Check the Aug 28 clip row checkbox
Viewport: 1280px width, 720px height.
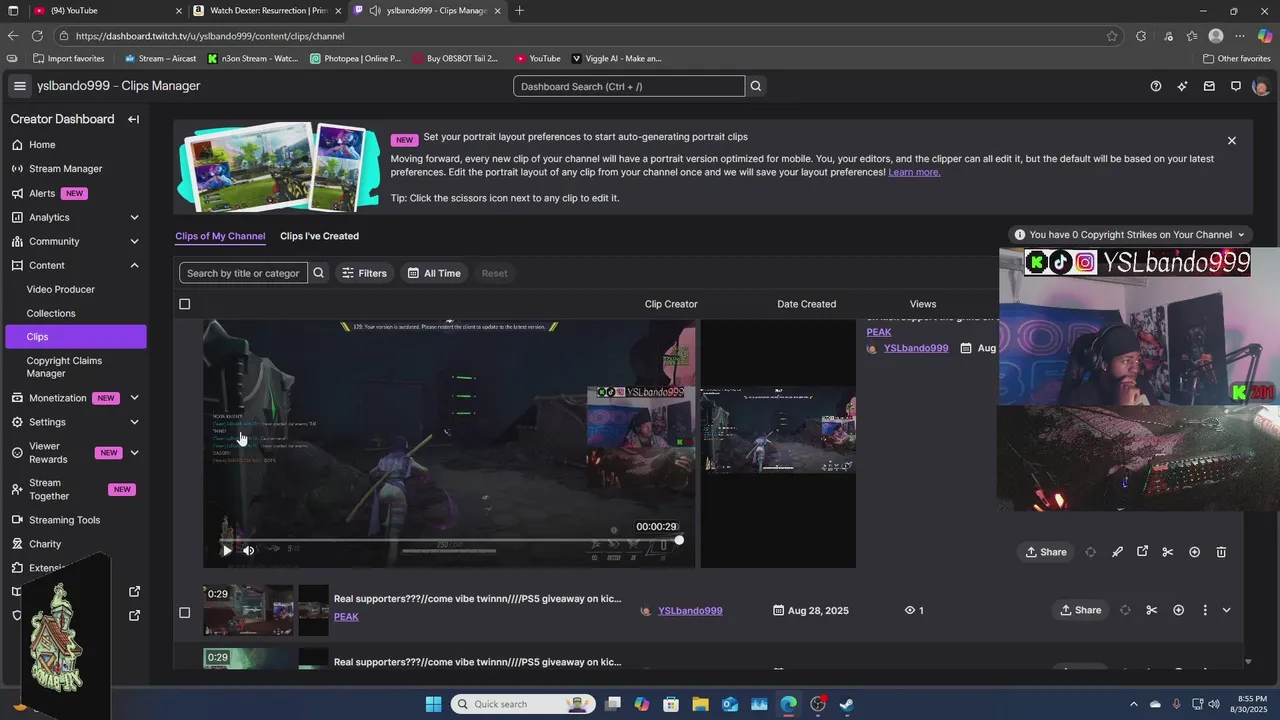pyautogui.click(x=184, y=612)
